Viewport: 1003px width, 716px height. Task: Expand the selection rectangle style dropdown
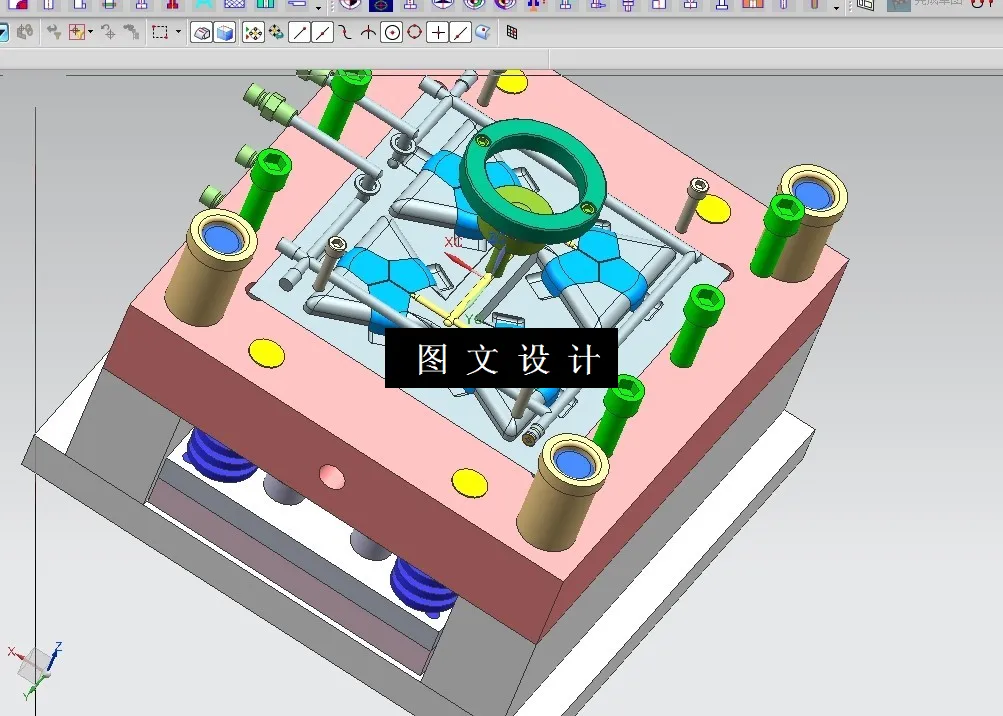click(178, 31)
